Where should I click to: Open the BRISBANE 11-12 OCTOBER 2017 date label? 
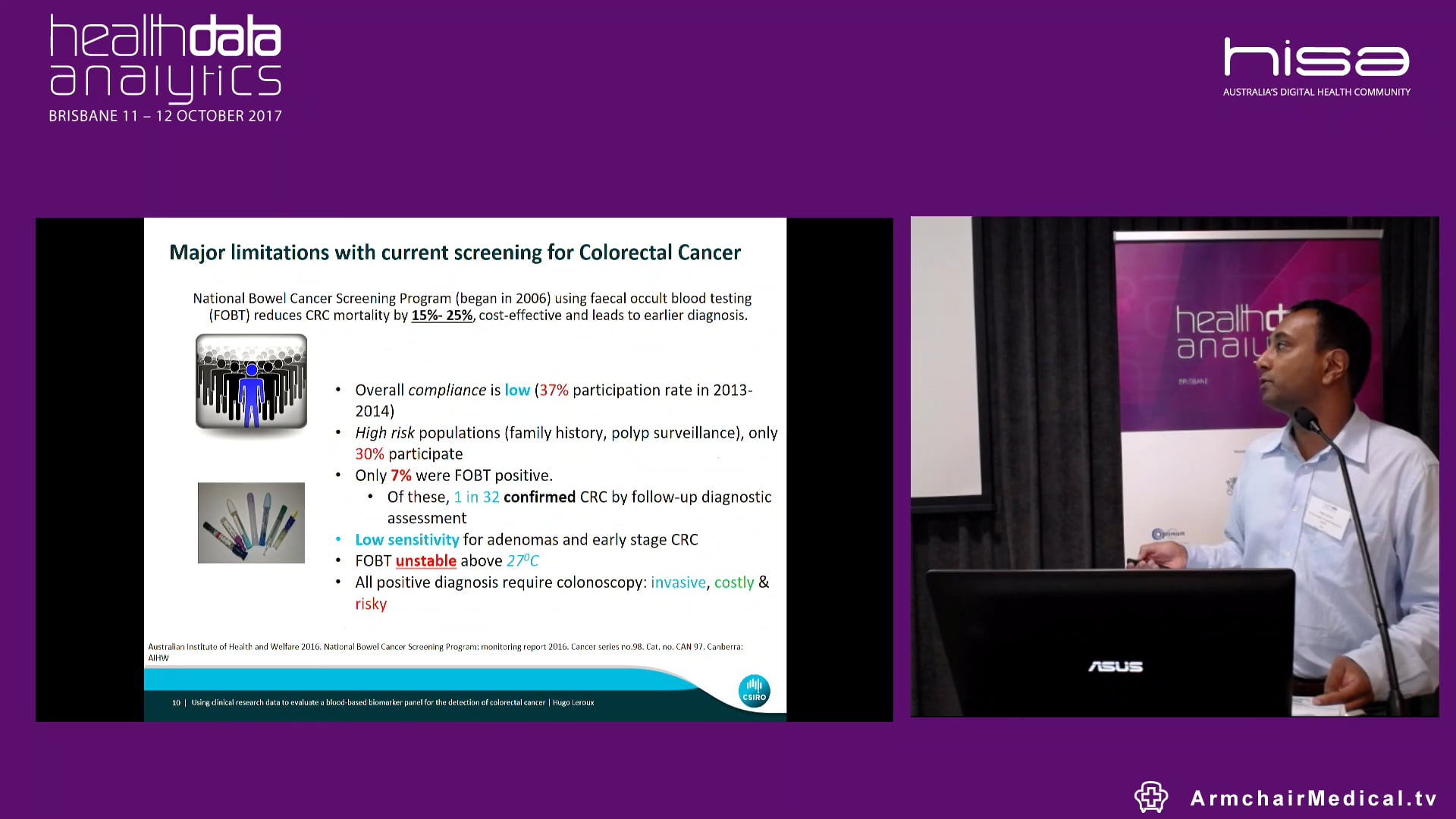(x=165, y=115)
